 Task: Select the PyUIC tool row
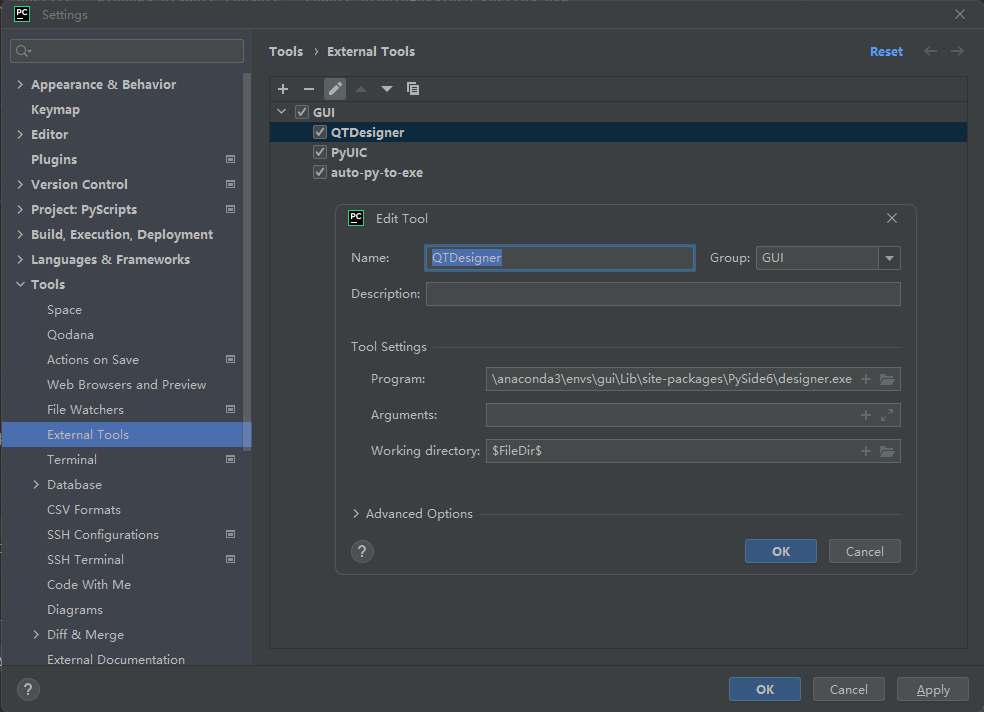618,152
